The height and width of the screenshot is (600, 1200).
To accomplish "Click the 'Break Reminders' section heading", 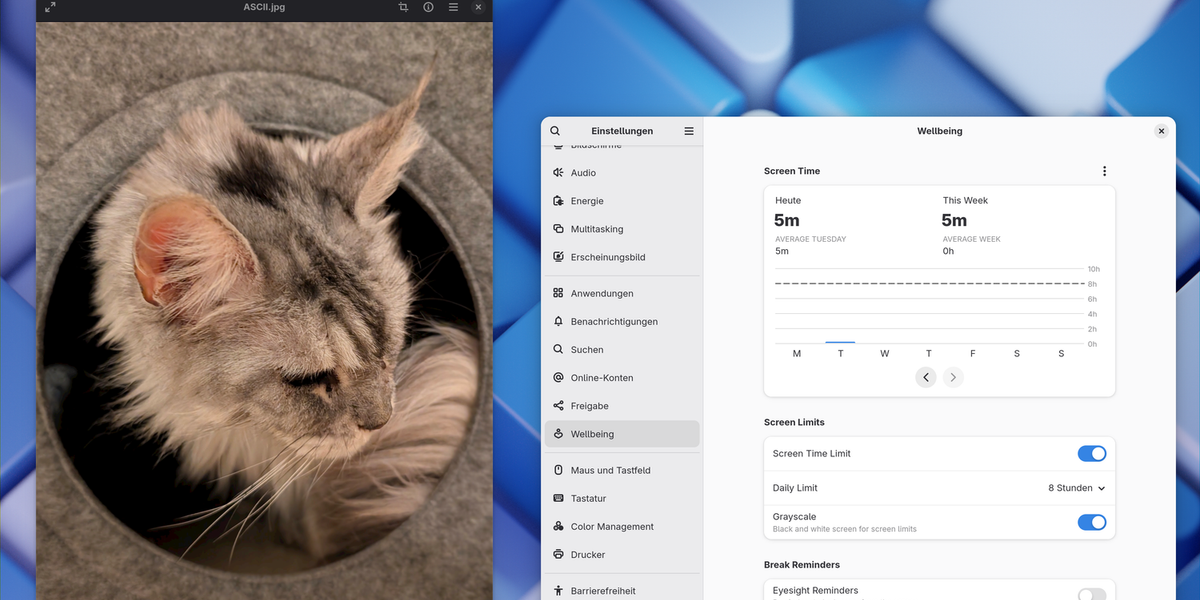I will tap(802, 564).
